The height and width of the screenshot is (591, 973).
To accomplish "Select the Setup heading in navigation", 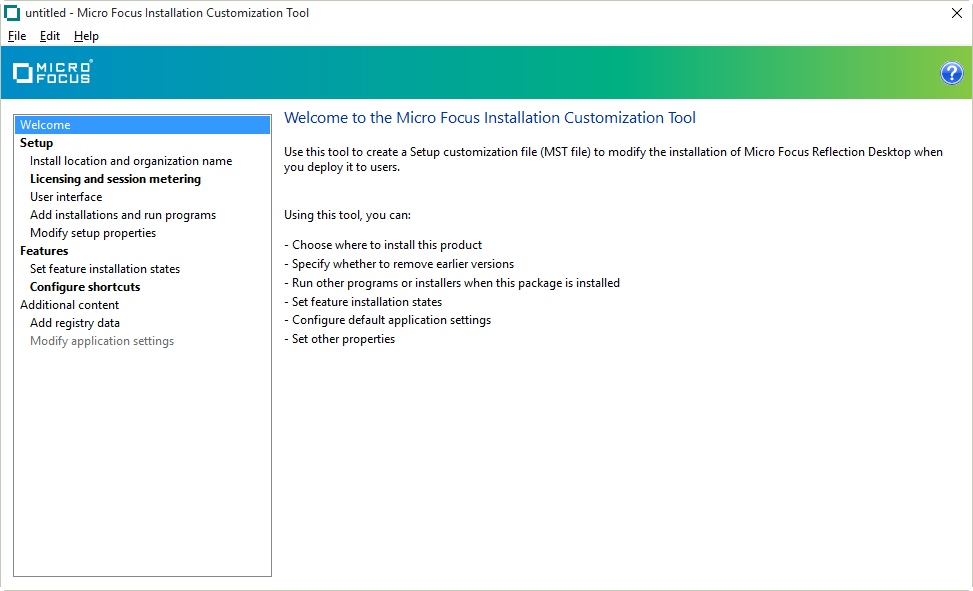I will [37, 143].
